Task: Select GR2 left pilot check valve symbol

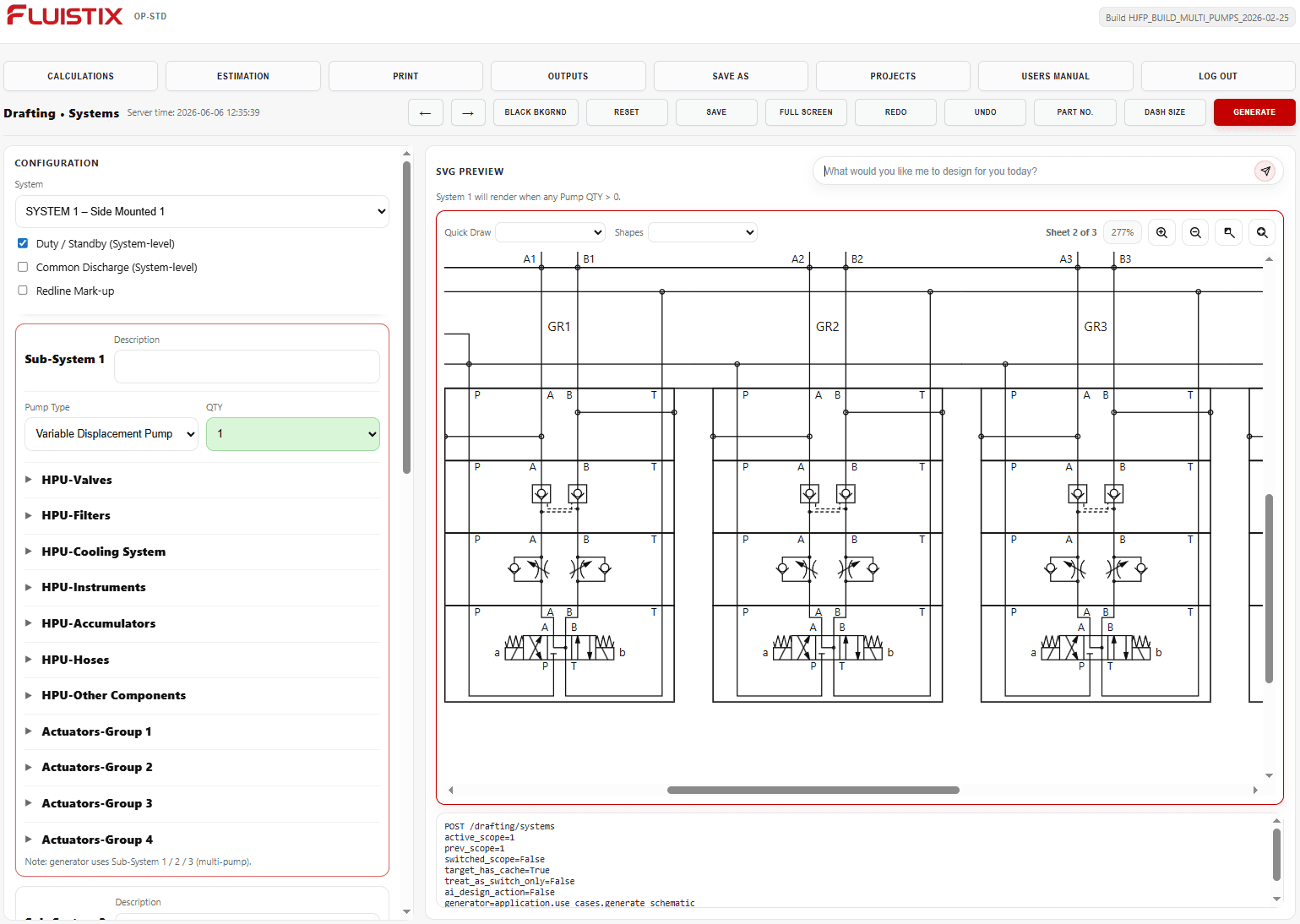Action: tap(809, 493)
